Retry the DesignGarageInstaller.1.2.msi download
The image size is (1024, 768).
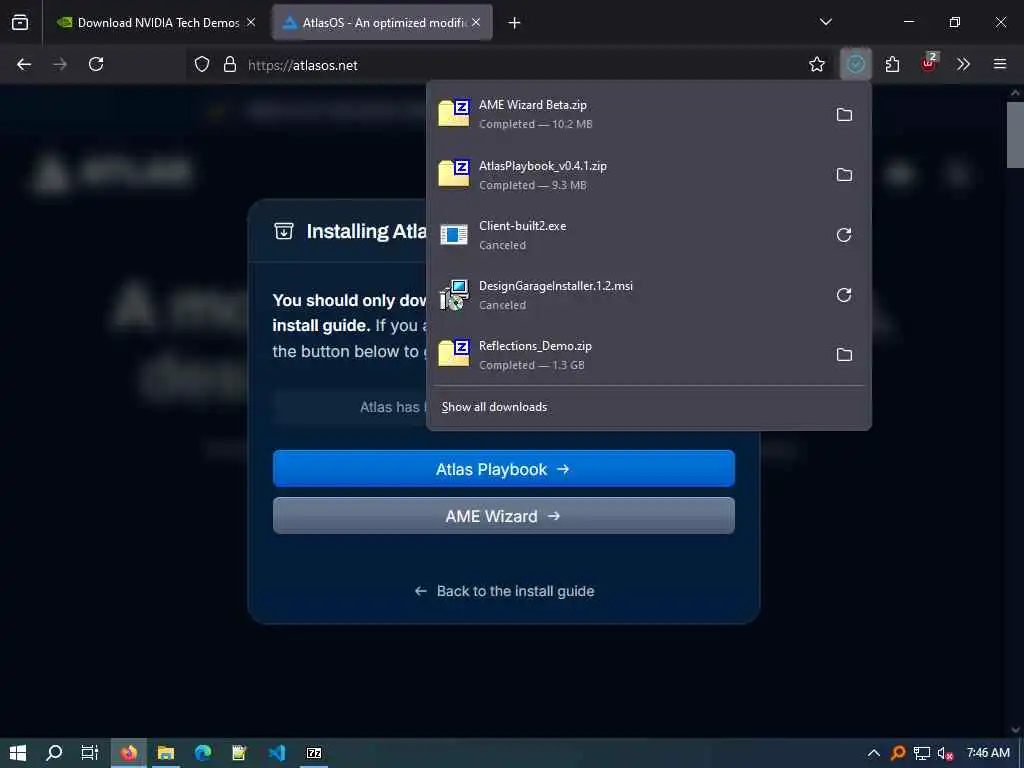pos(844,295)
